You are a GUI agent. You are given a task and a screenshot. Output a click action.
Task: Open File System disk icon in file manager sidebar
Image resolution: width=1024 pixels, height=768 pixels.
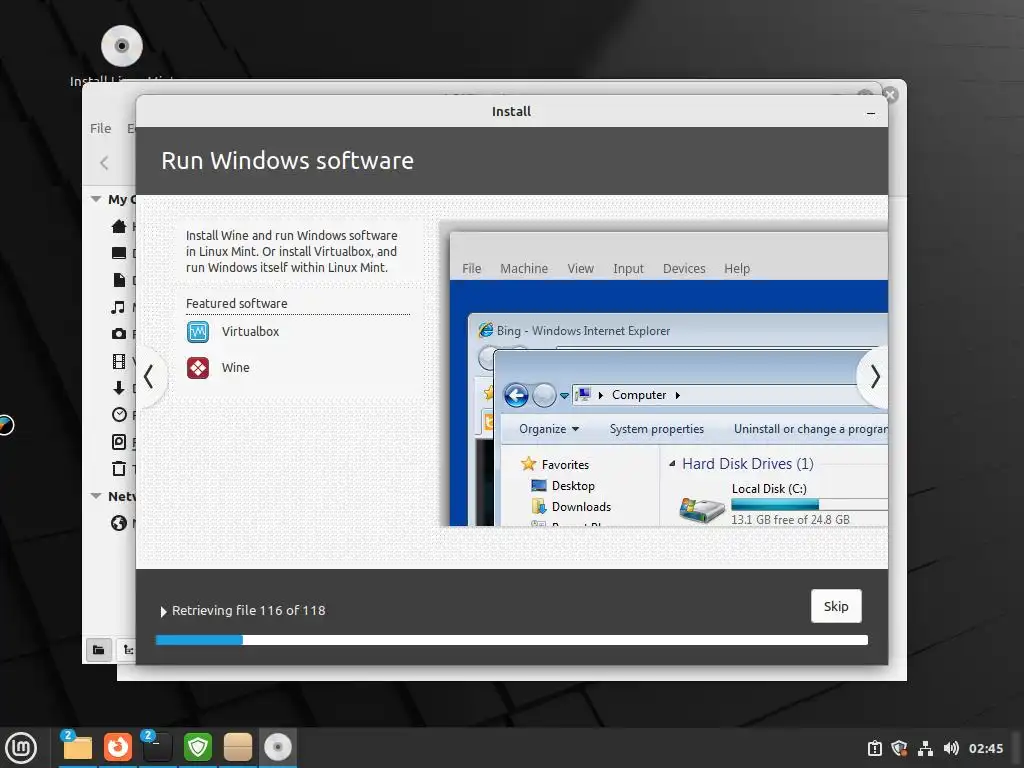pos(119,442)
